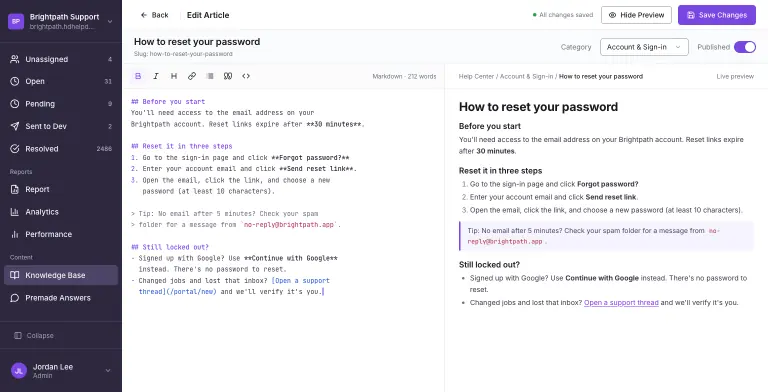
Task: Click the Knowledge Base book icon
Action: [15, 275]
